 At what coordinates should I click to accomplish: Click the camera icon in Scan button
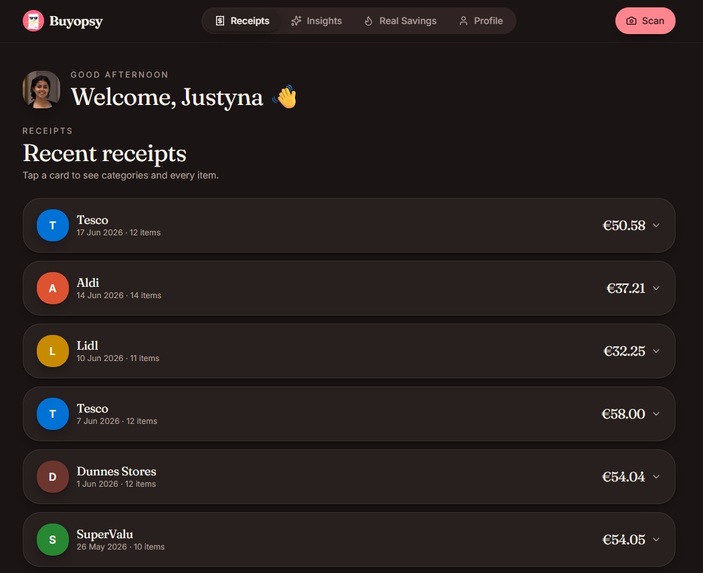pos(631,21)
